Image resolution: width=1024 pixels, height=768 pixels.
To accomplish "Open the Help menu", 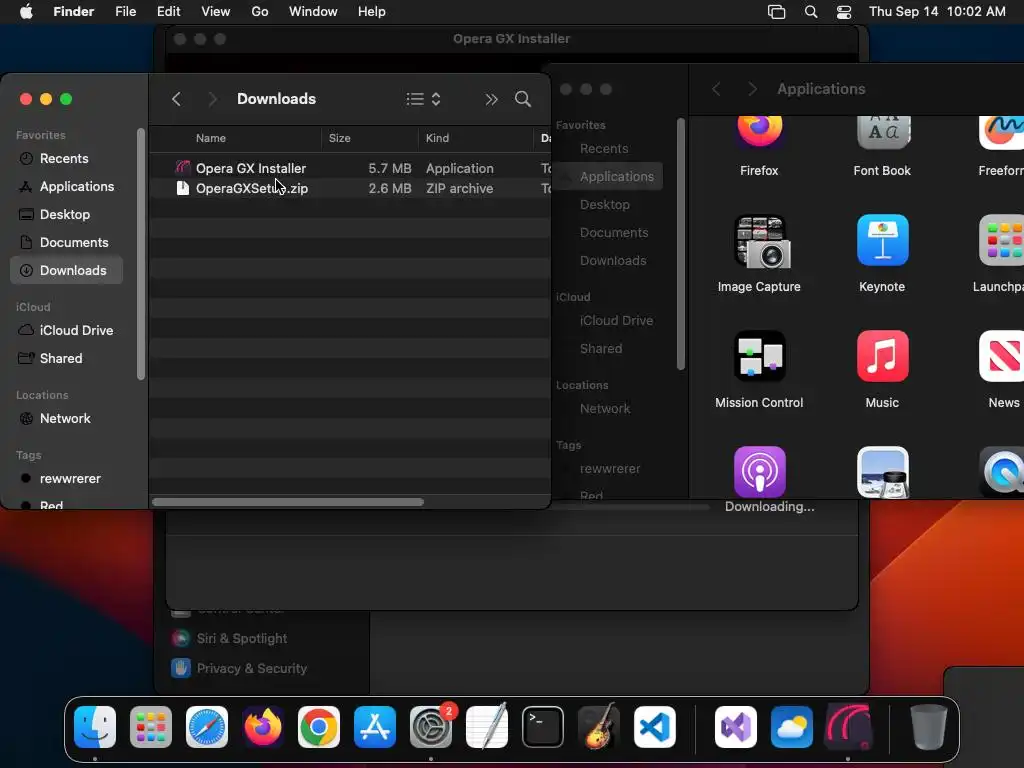I will [x=372, y=12].
